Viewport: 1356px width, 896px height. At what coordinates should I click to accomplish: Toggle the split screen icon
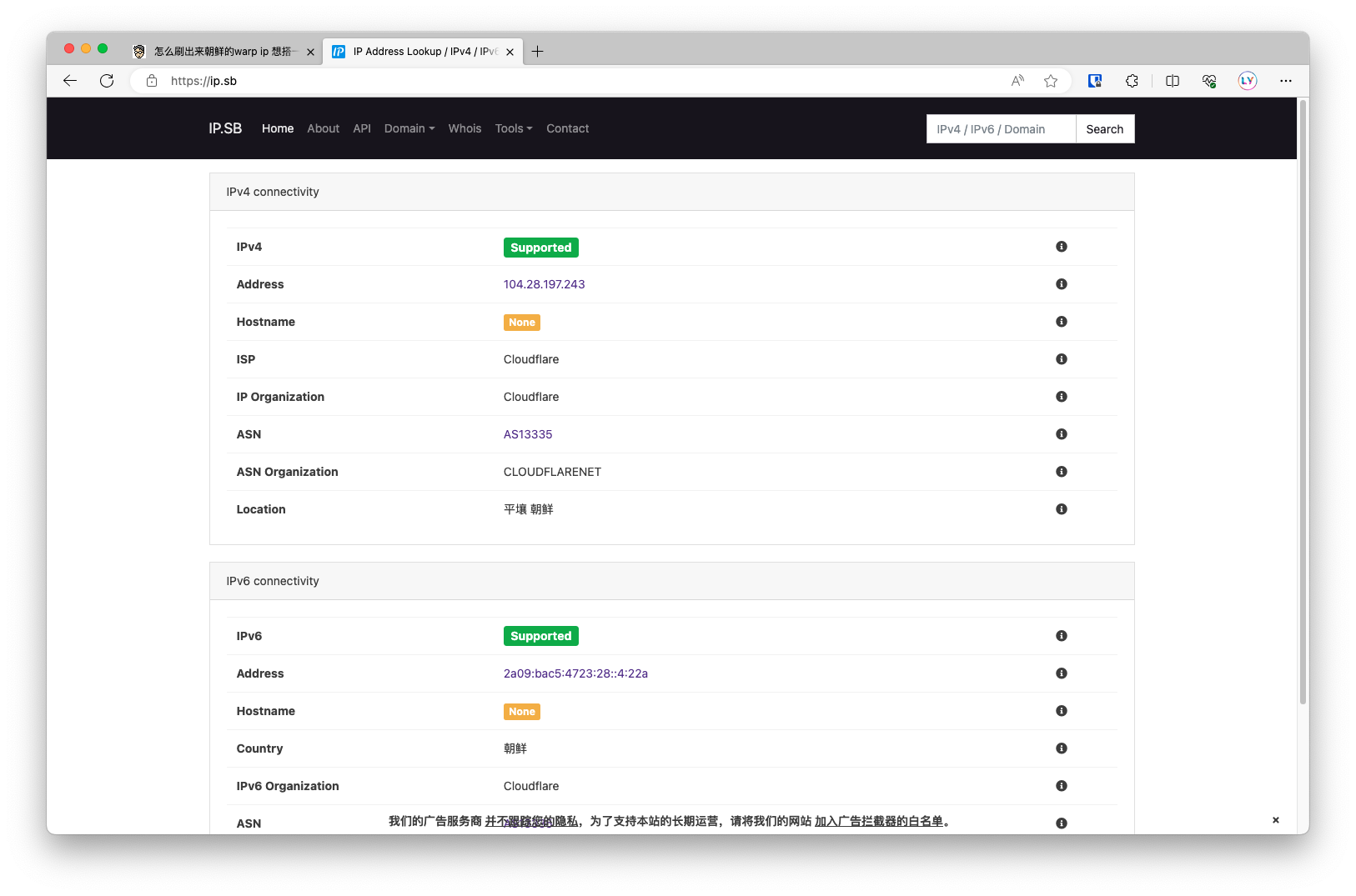(x=1173, y=81)
